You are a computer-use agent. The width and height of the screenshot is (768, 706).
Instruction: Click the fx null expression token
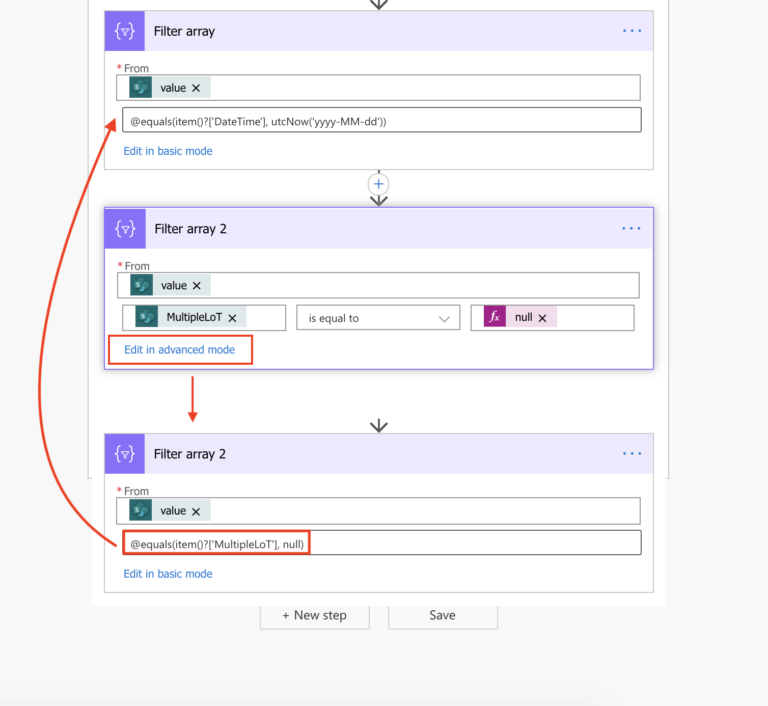tap(520, 317)
